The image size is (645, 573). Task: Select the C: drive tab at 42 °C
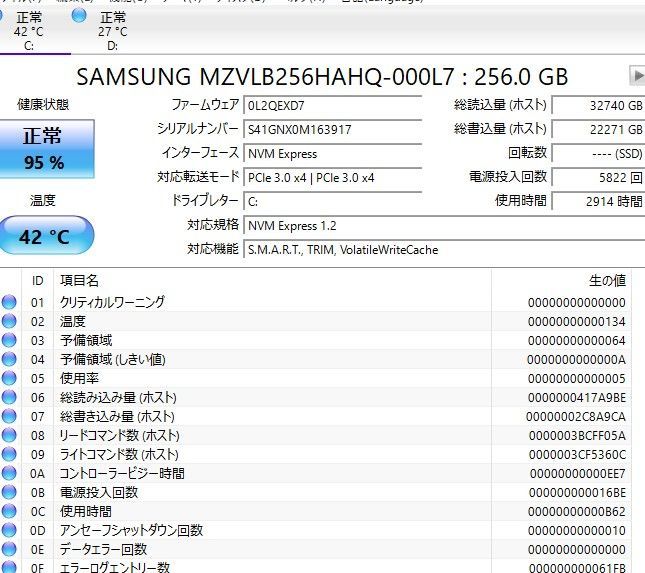coord(28,31)
